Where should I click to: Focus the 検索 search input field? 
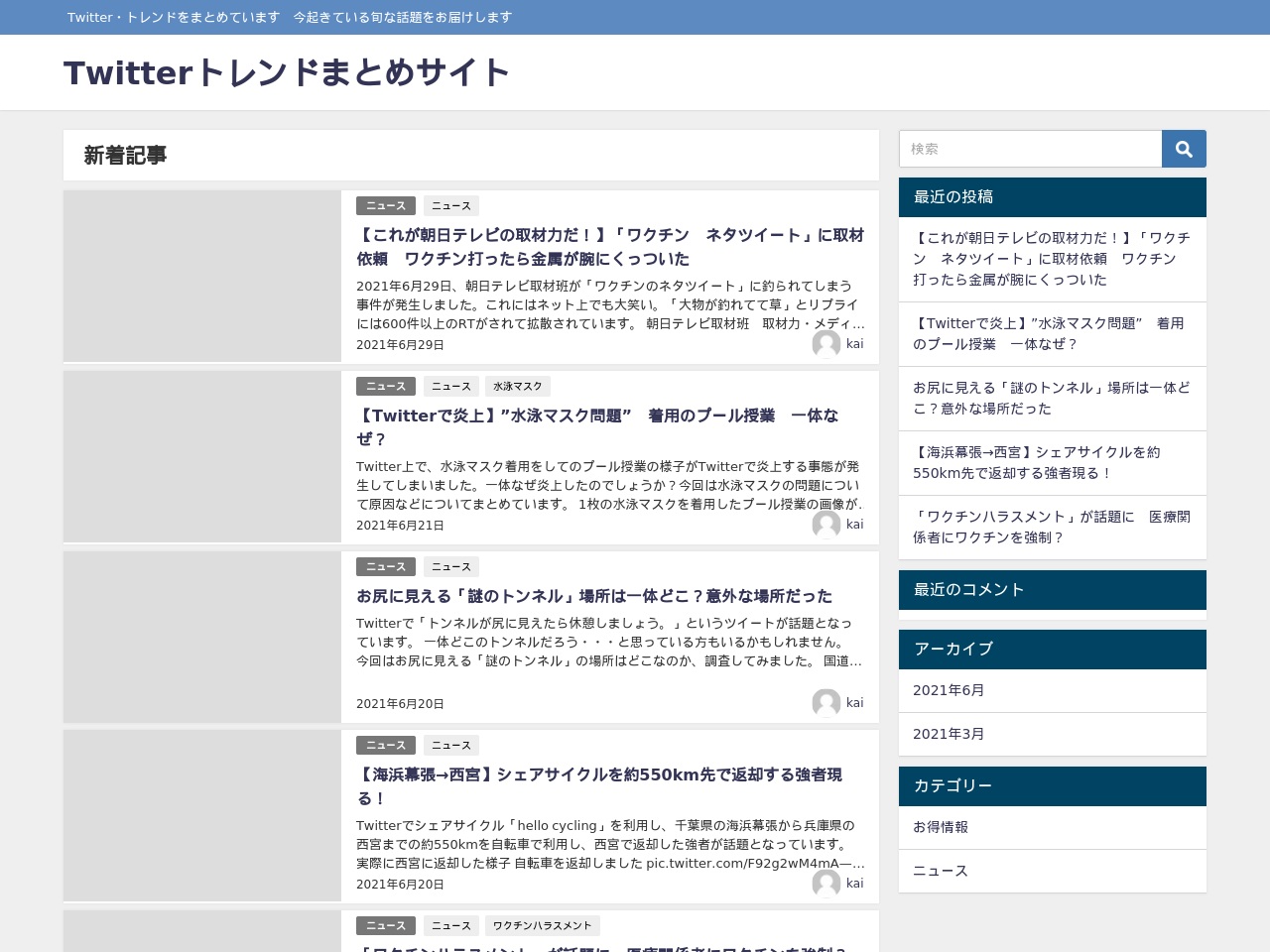point(1030,149)
